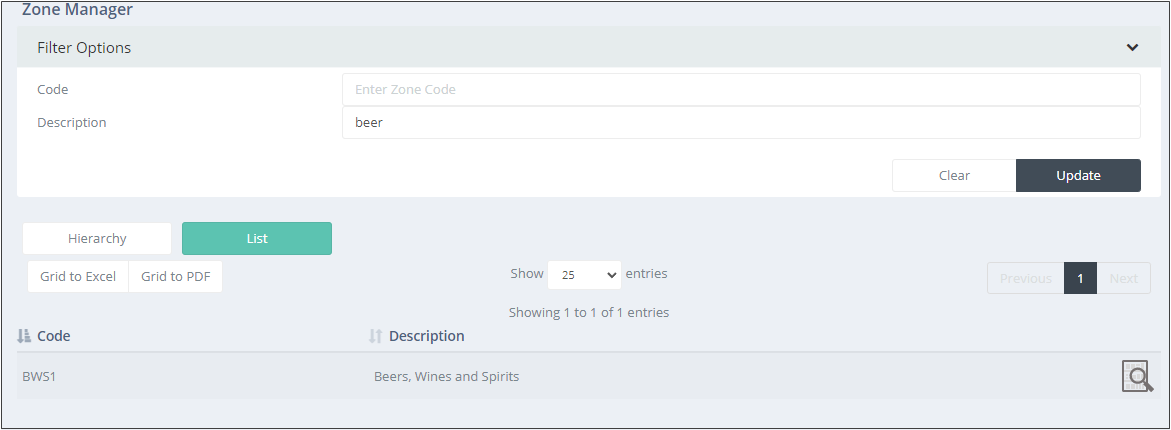Select the List view tab
The height and width of the screenshot is (430, 1171).
click(x=257, y=239)
